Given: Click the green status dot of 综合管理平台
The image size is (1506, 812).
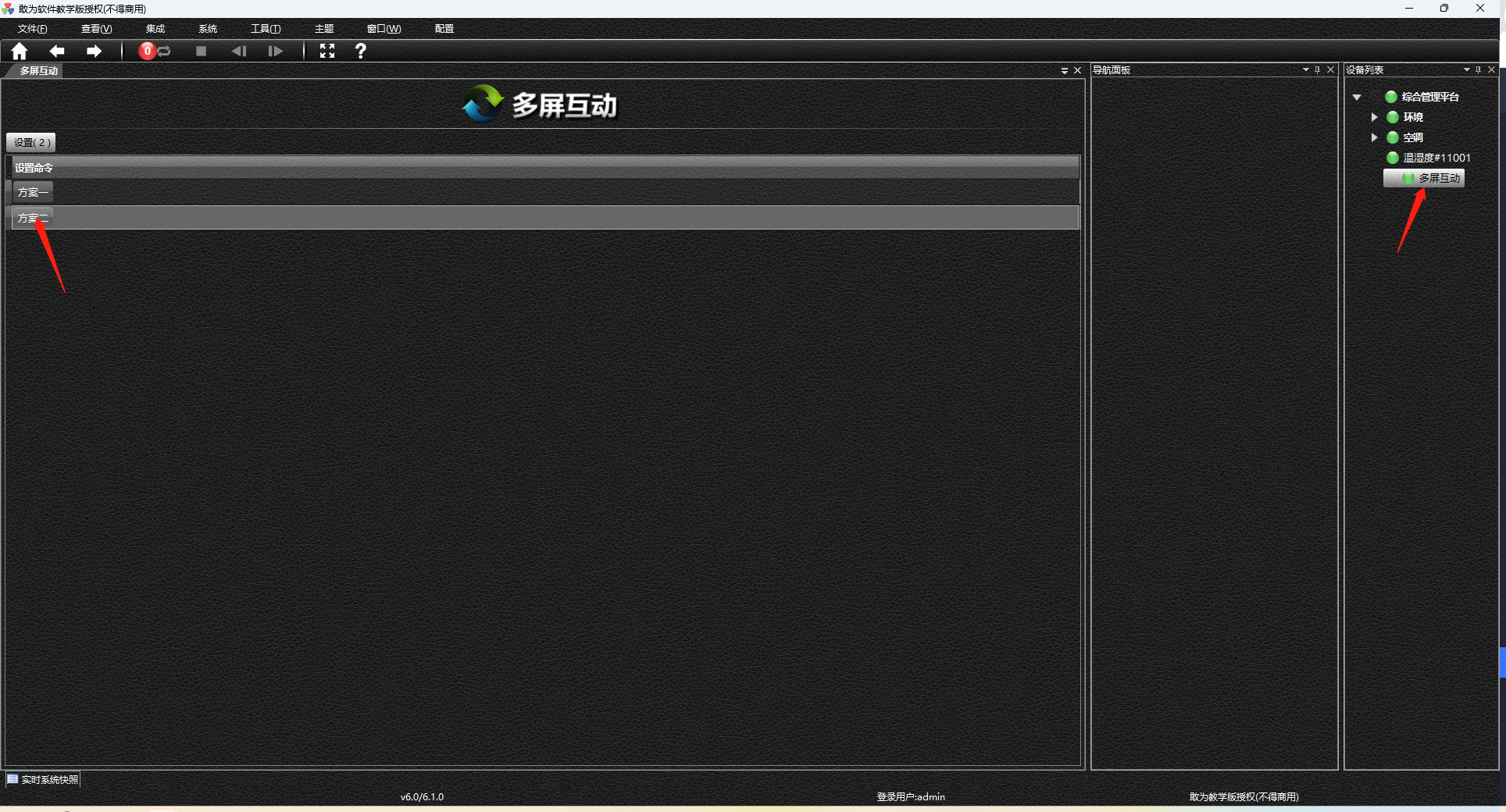Looking at the screenshot, I should 1391,97.
